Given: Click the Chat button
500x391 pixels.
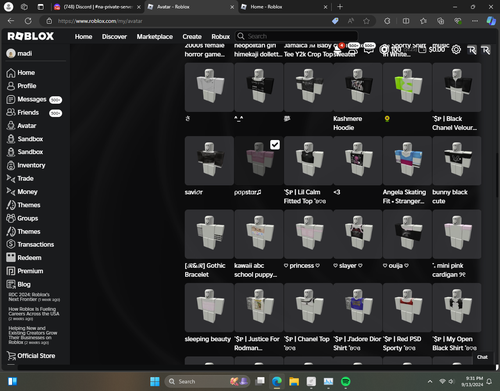Looking at the screenshot, I should point(482,357).
